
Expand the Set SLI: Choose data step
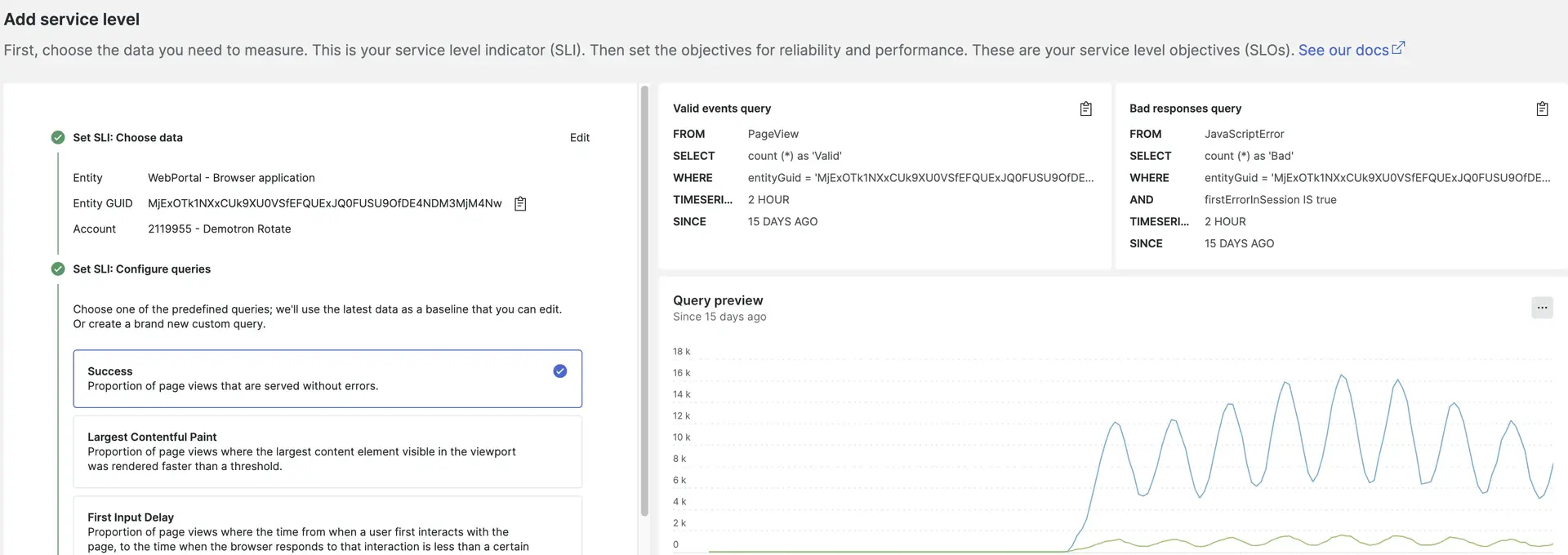tap(127, 138)
